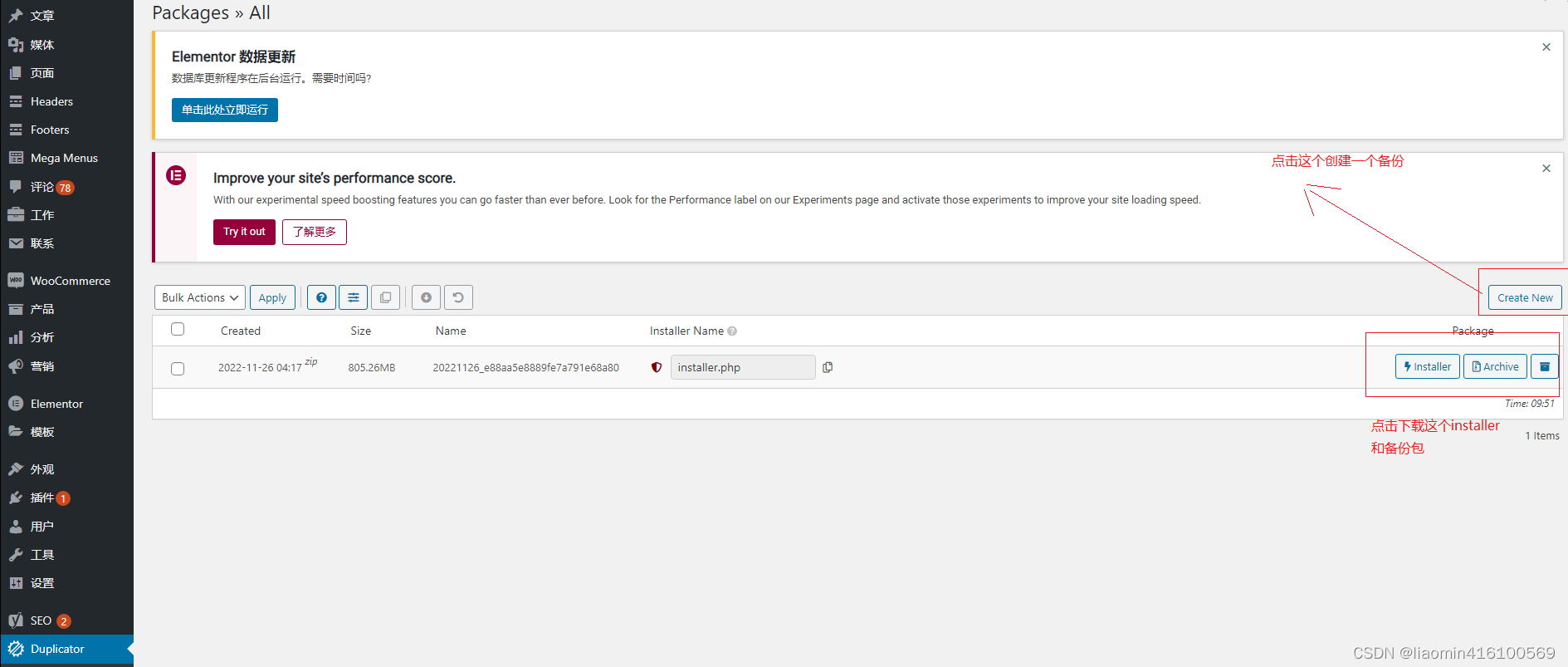The image size is (1568, 667).
Task: Copy installer name with clipboard icon
Action: [828, 367]
